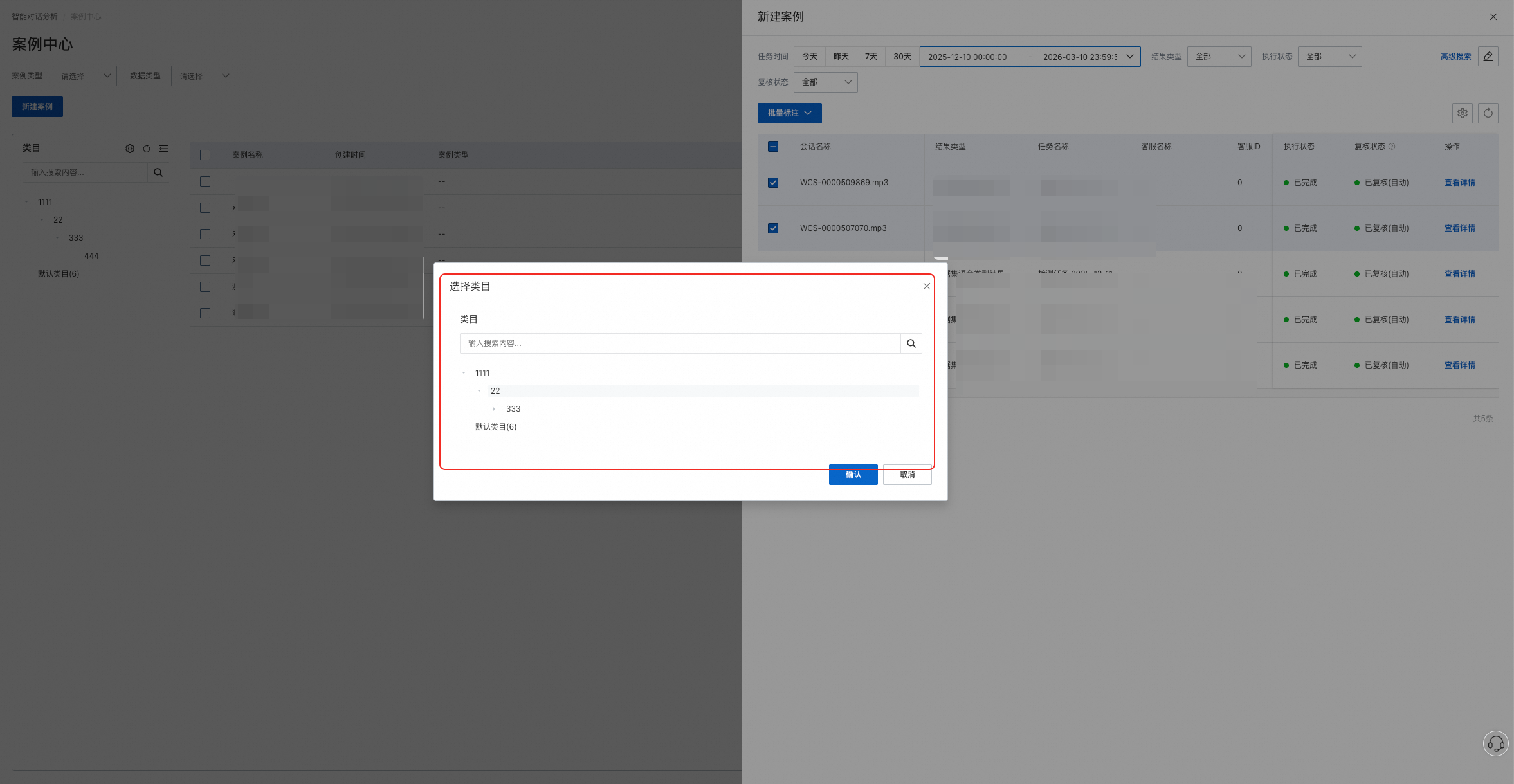Click gear icon in left category panel
The width and height of the screenshot is (1514, 784).
(130, 149)
